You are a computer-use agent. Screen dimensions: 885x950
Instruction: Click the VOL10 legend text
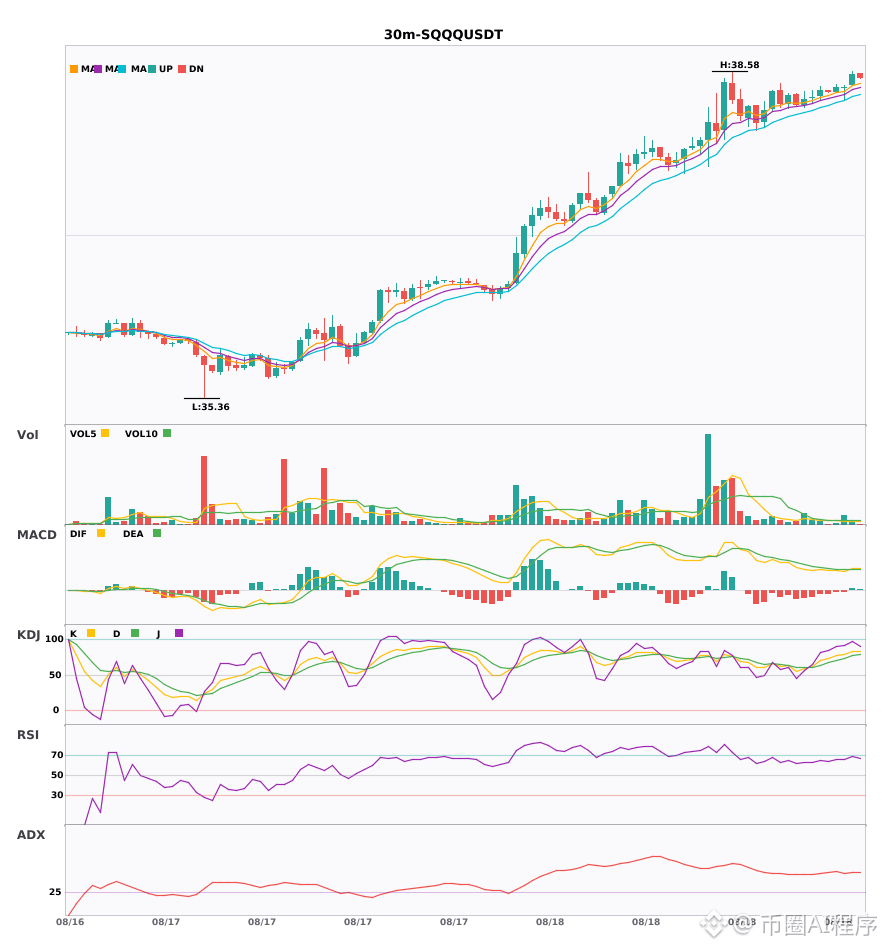141,434
